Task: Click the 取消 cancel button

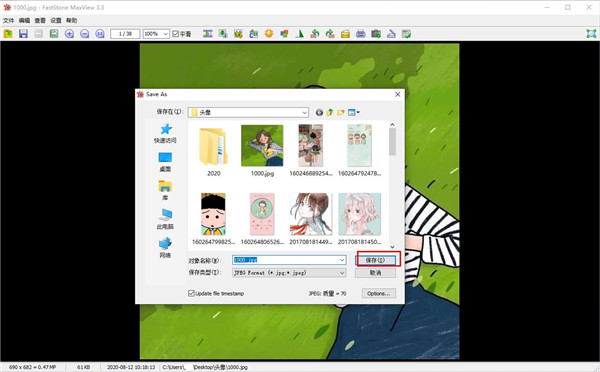Action: tap(375, 273)
